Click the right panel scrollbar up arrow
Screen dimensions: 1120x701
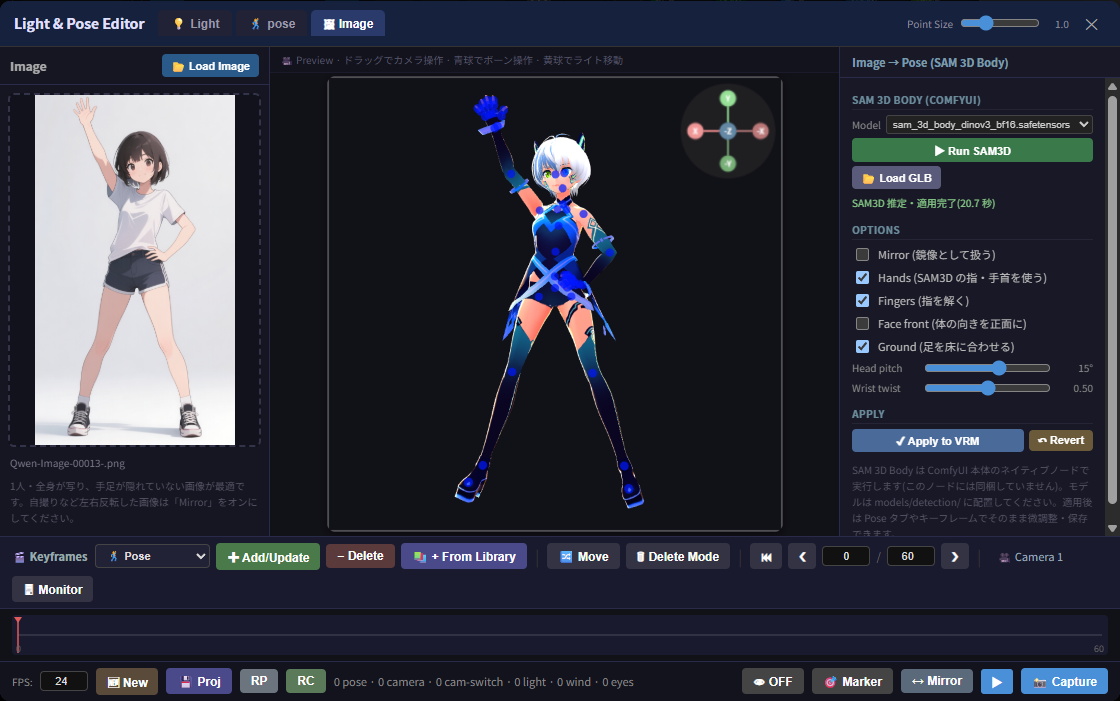1112,86
